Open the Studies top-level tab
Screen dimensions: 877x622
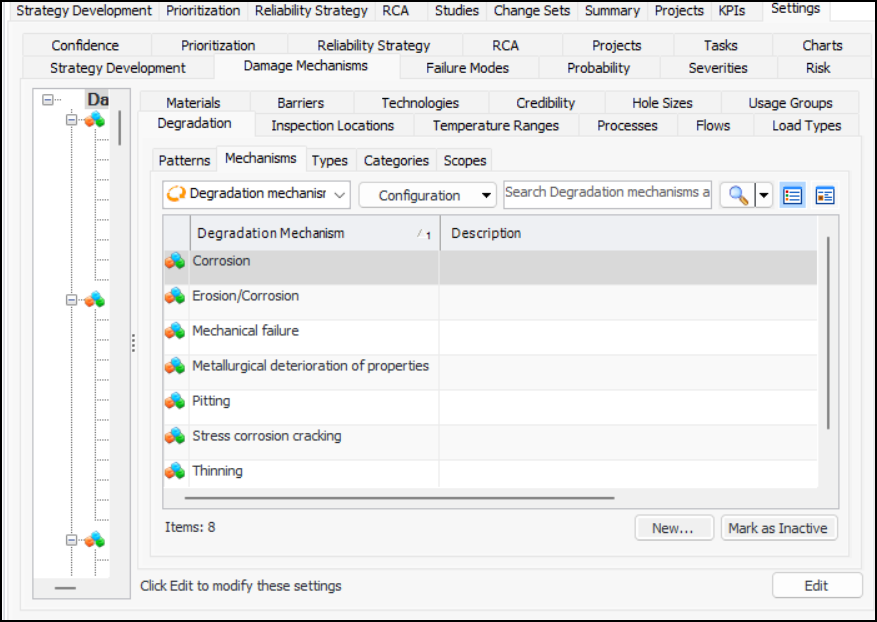coord(457,11)
